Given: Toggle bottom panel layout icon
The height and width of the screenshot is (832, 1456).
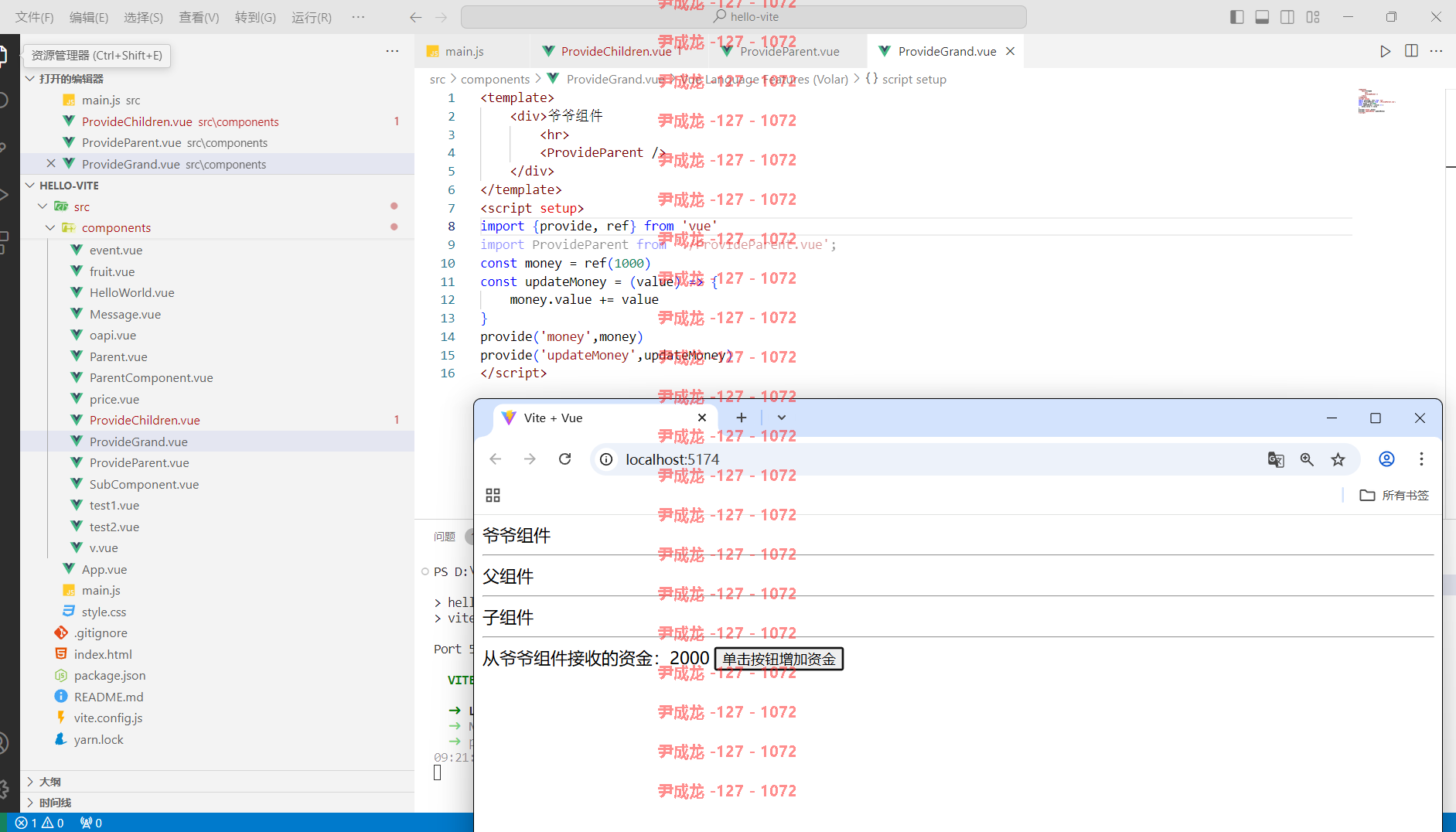Looking at the screenshot, I should (x=1262, y=17).
